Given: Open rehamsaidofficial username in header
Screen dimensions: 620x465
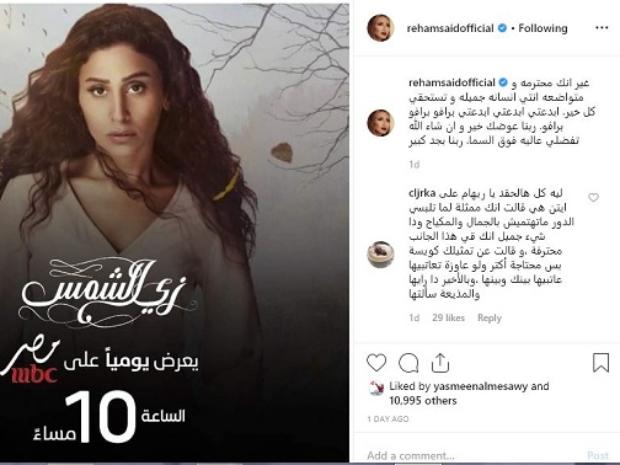Looking at the screenshot, I should tap(450, 28).
